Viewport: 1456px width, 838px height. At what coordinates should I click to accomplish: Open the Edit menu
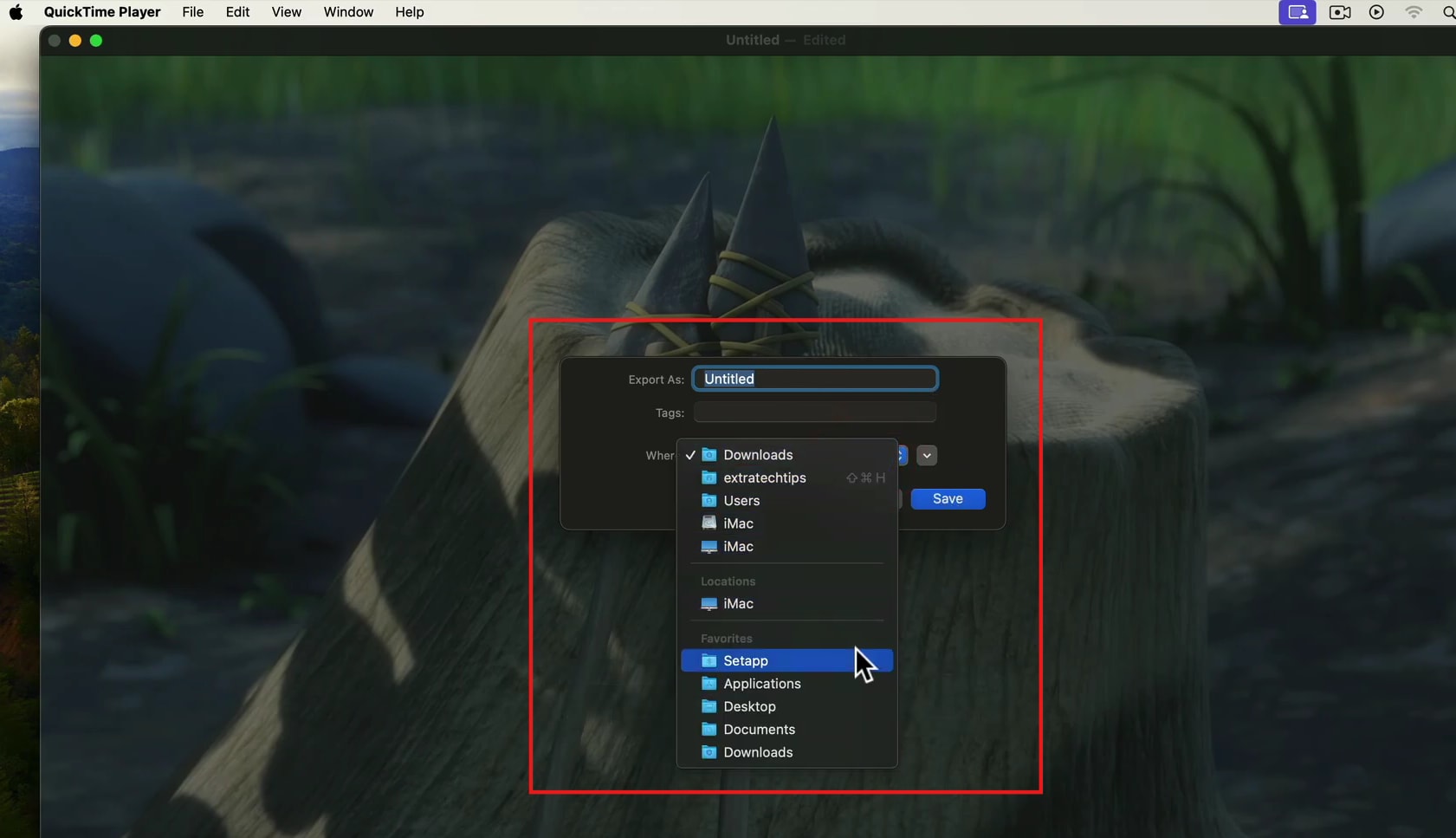click(237, 12)
